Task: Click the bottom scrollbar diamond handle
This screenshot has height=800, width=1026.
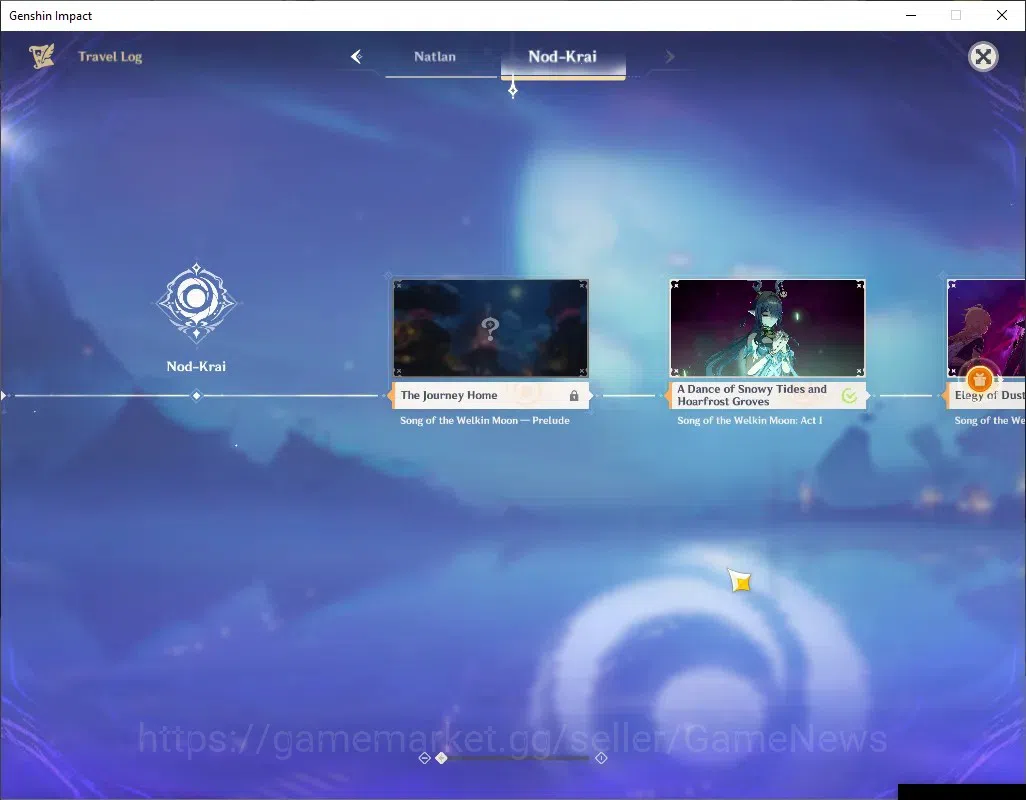Action: coord(442,758)
